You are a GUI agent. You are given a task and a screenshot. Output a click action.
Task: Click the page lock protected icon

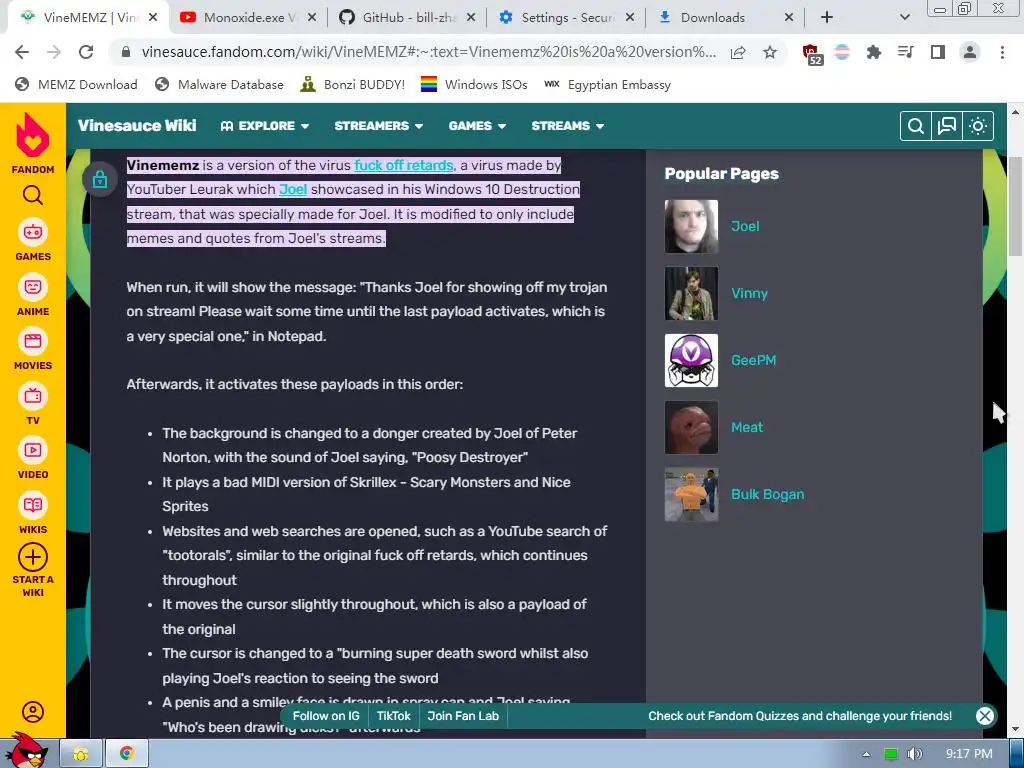(100, 179)
